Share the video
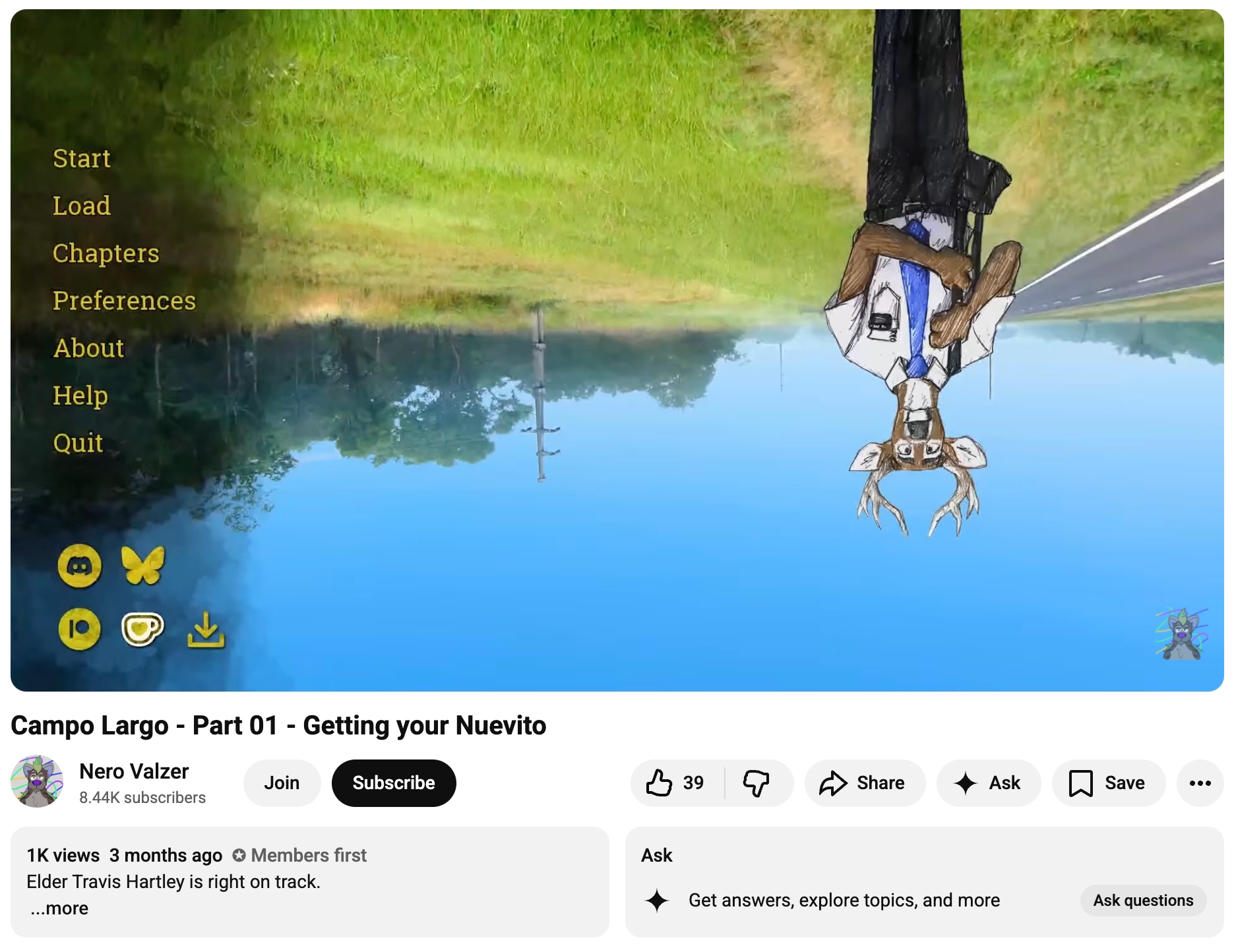1236x952 pixels. click(x=864, y=783)
